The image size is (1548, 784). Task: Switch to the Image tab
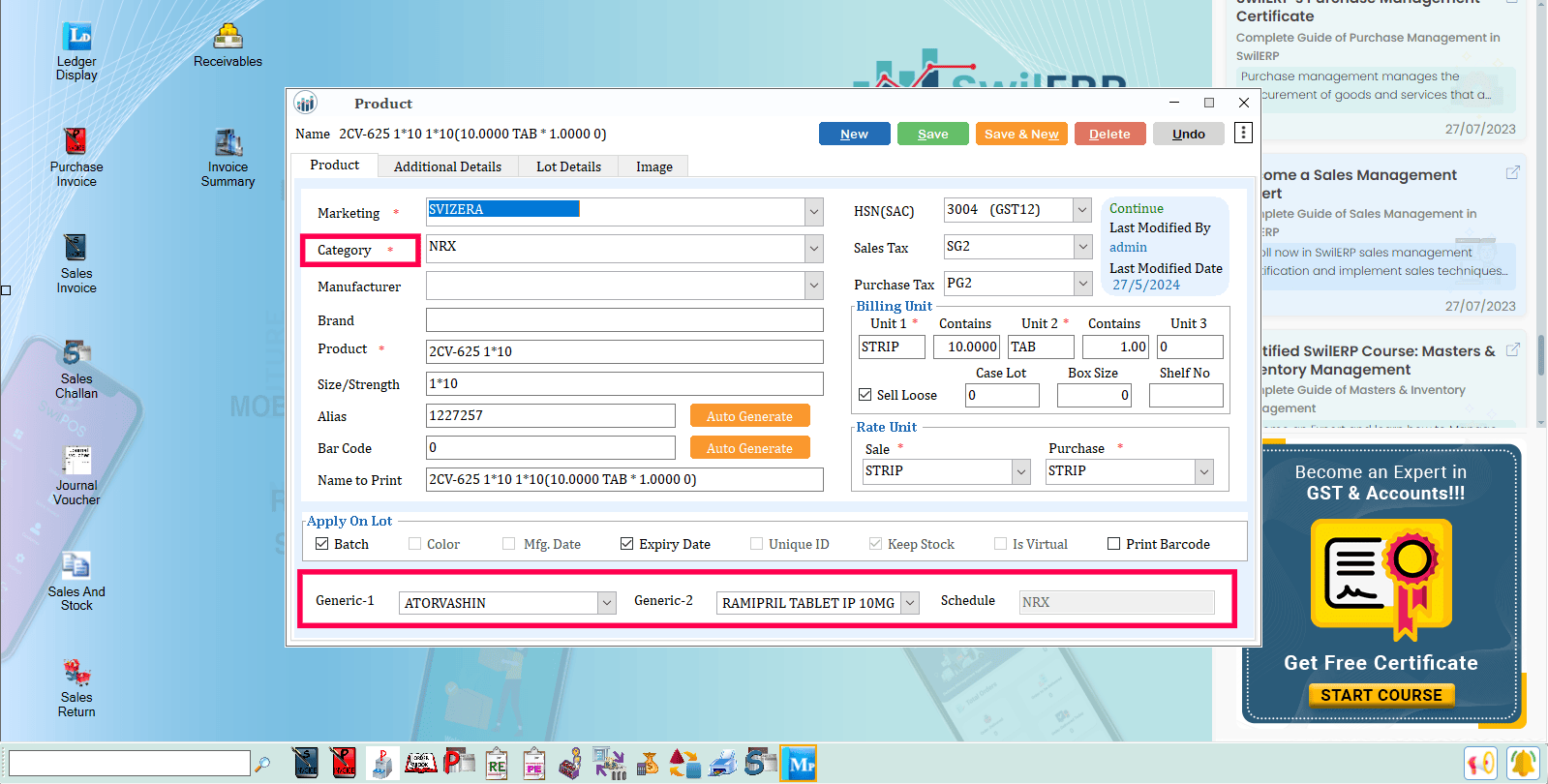(653, 166)
